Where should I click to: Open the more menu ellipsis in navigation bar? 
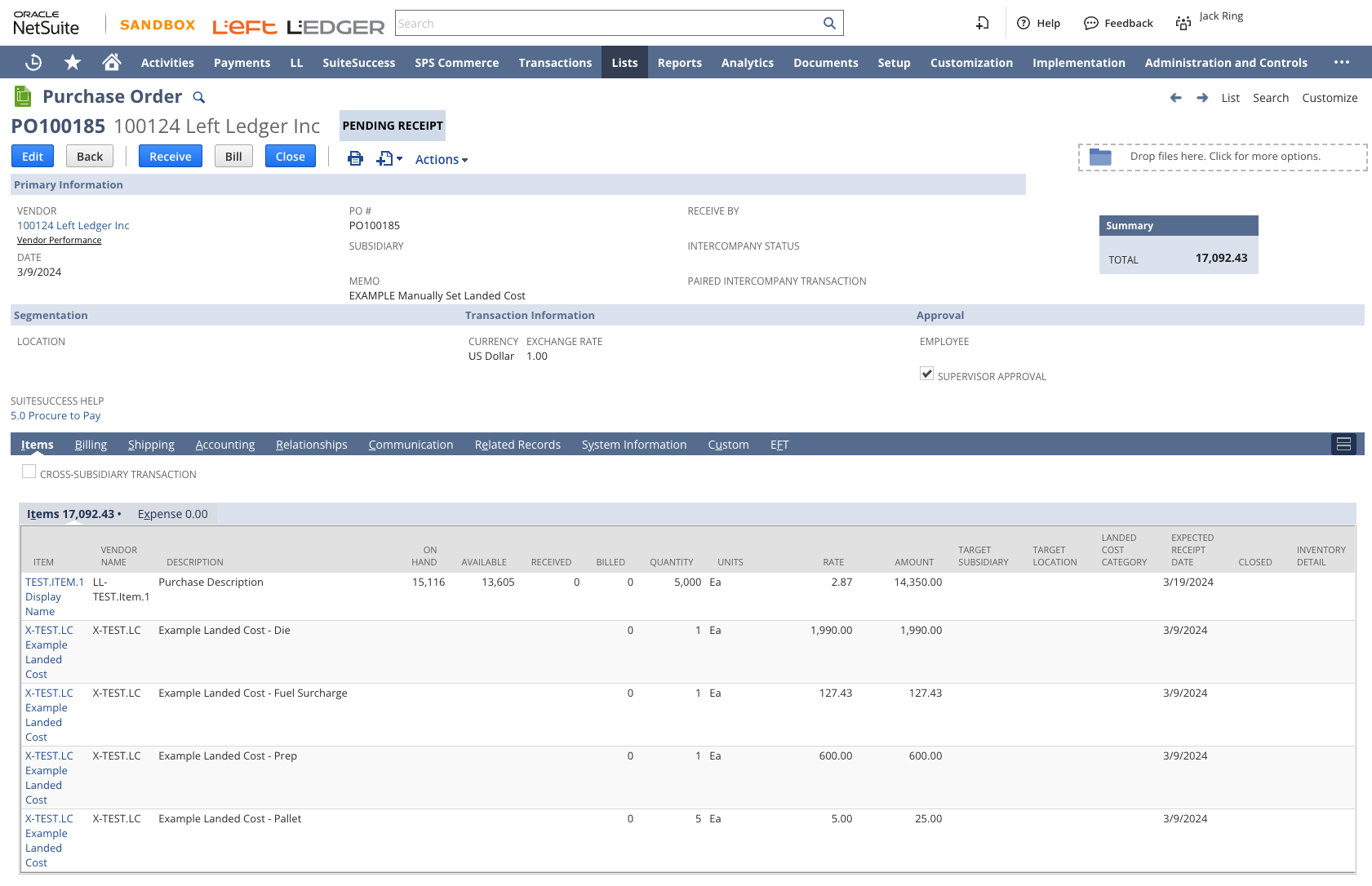pyautogui.click(x=1342, y=62)
